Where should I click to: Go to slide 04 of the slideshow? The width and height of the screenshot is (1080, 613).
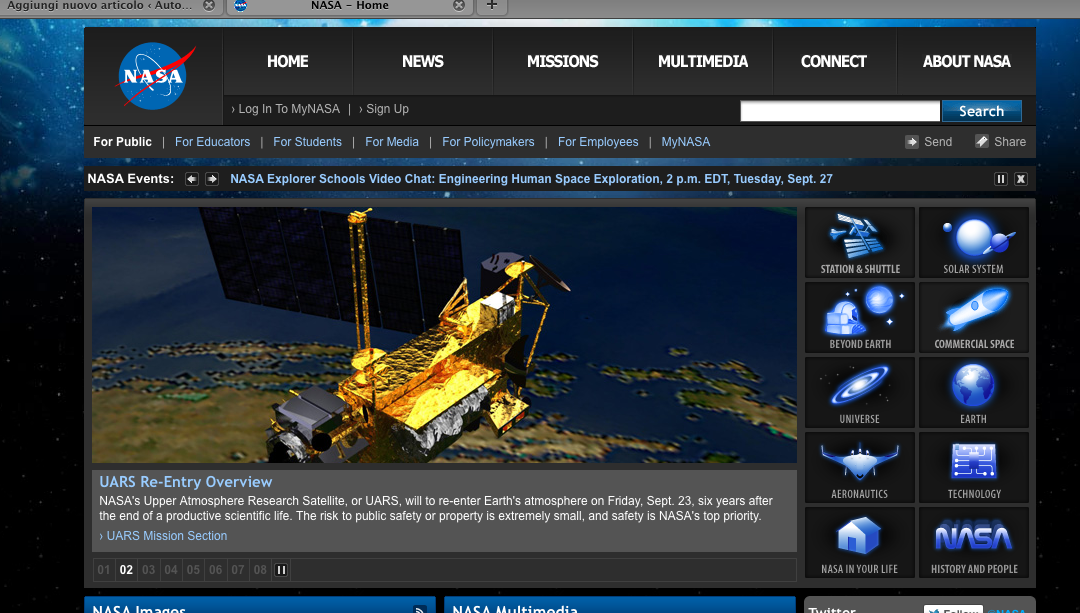pos(171,570)
